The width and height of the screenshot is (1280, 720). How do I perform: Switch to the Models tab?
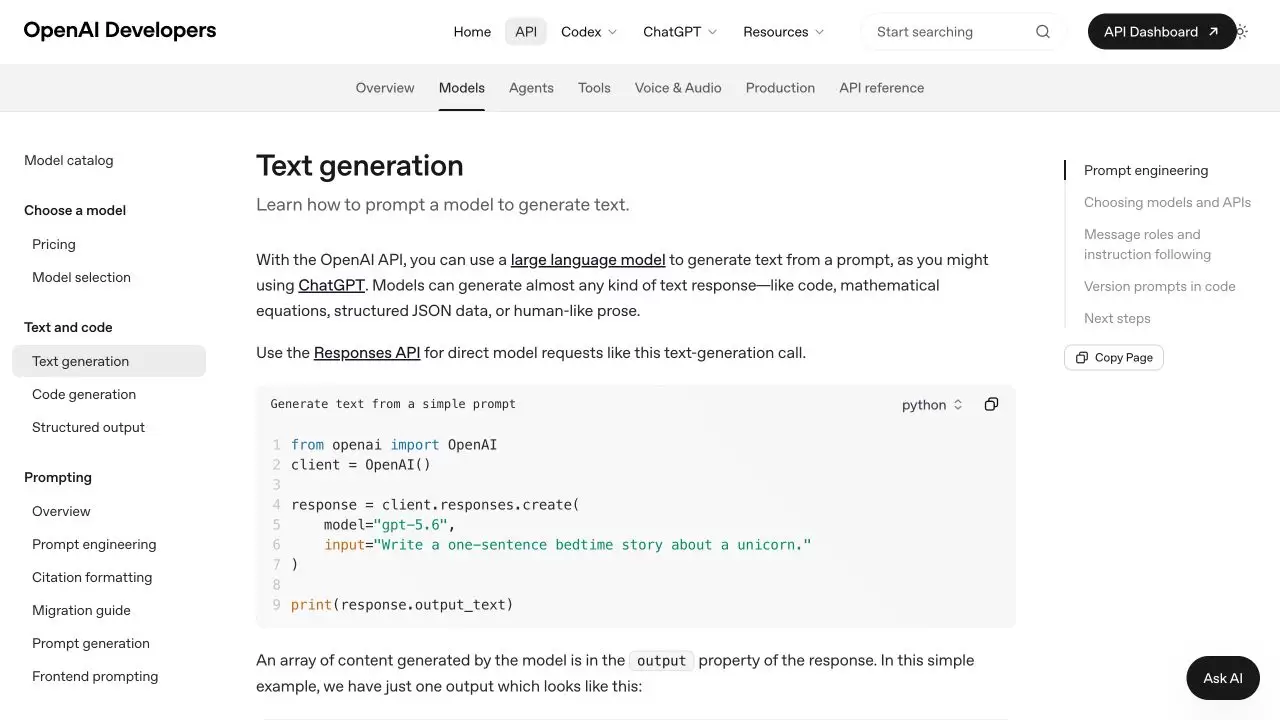pyautogui.click(x=462, y=88)
